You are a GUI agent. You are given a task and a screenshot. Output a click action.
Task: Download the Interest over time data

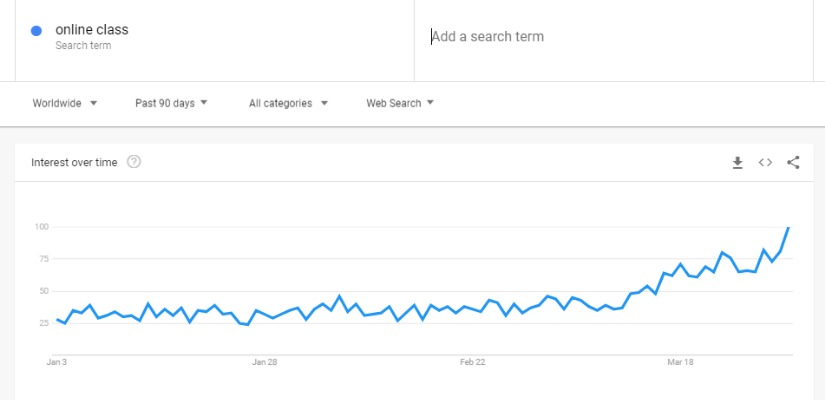[x=738, y=163]
